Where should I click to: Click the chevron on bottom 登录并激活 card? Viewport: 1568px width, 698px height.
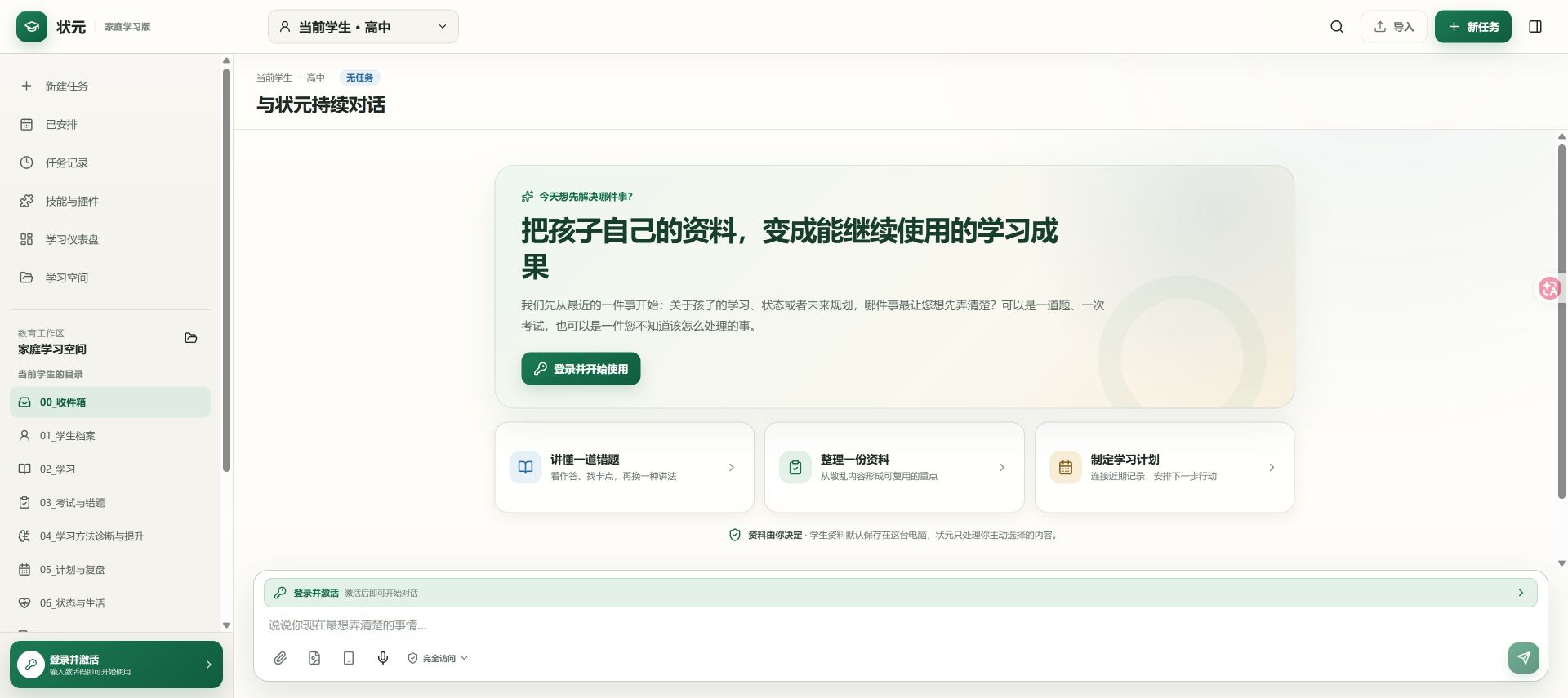tap(209, 665)
